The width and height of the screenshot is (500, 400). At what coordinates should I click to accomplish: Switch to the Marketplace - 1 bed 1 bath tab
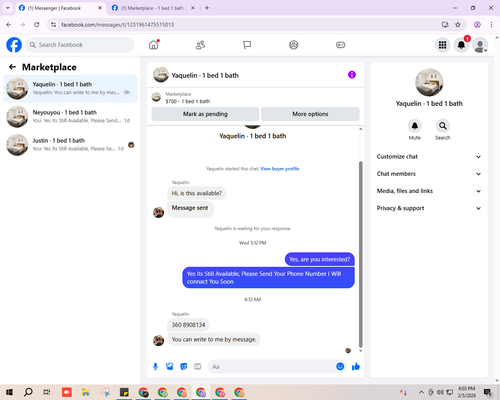pyautogui.click(x=152, y=8)
